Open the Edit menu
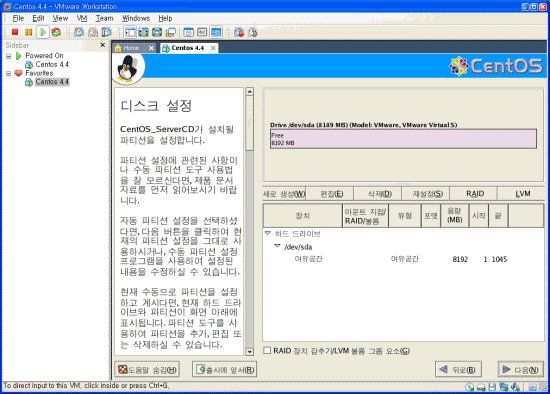Viewport: 550px width, 394px height. click(x=38, y=18)
